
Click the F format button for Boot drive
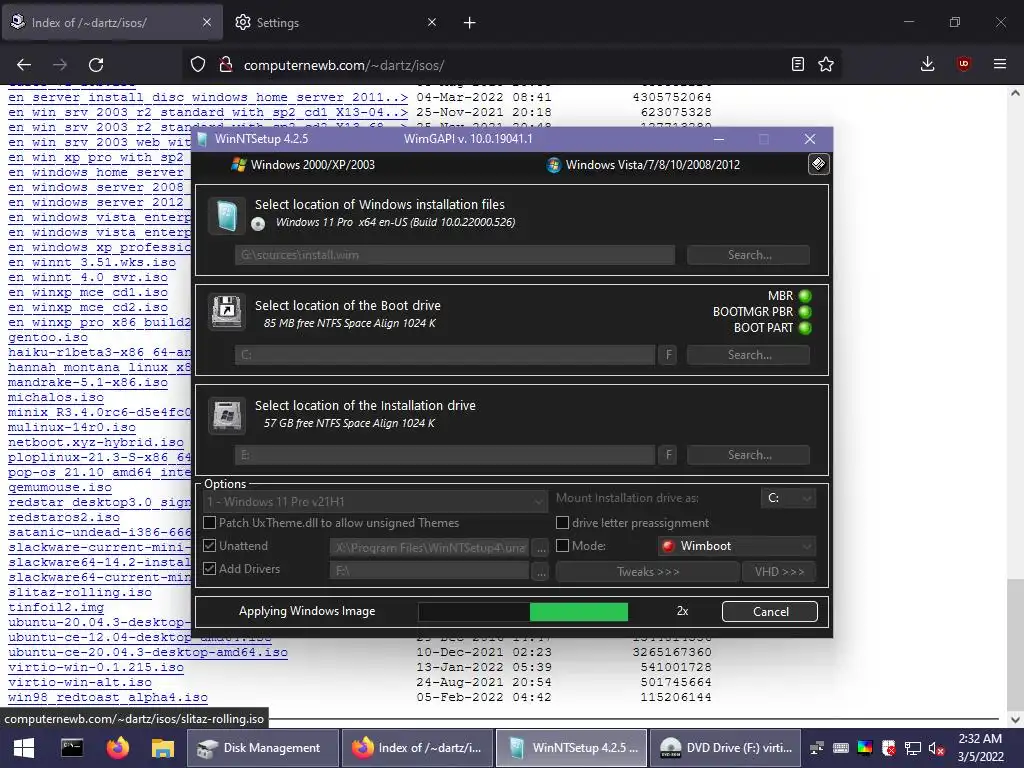(668, 355)
